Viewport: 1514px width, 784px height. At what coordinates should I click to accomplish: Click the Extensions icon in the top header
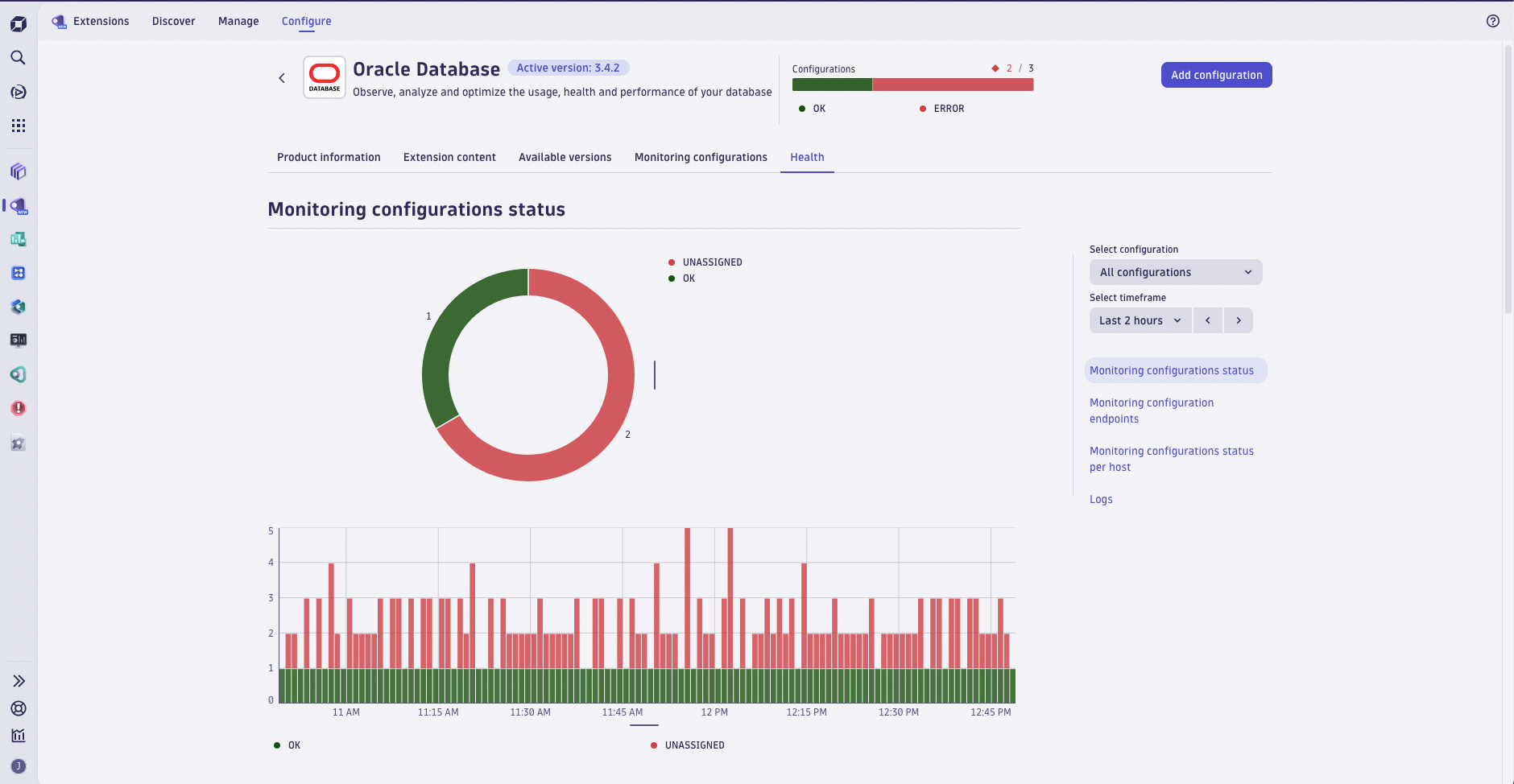tap(59, 22)
